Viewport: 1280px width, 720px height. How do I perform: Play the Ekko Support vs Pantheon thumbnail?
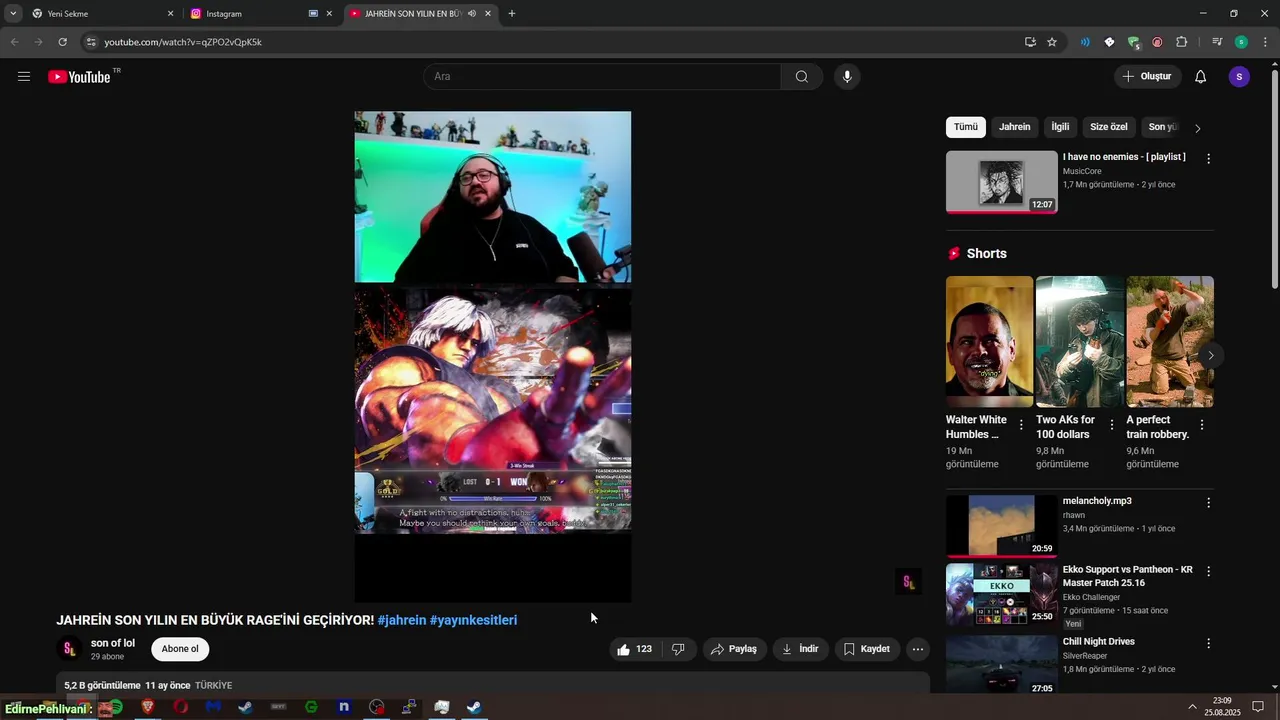point(1001,594)
